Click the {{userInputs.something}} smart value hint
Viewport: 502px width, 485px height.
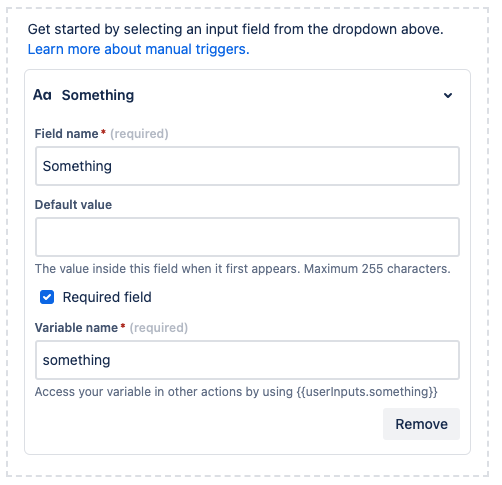367,392
